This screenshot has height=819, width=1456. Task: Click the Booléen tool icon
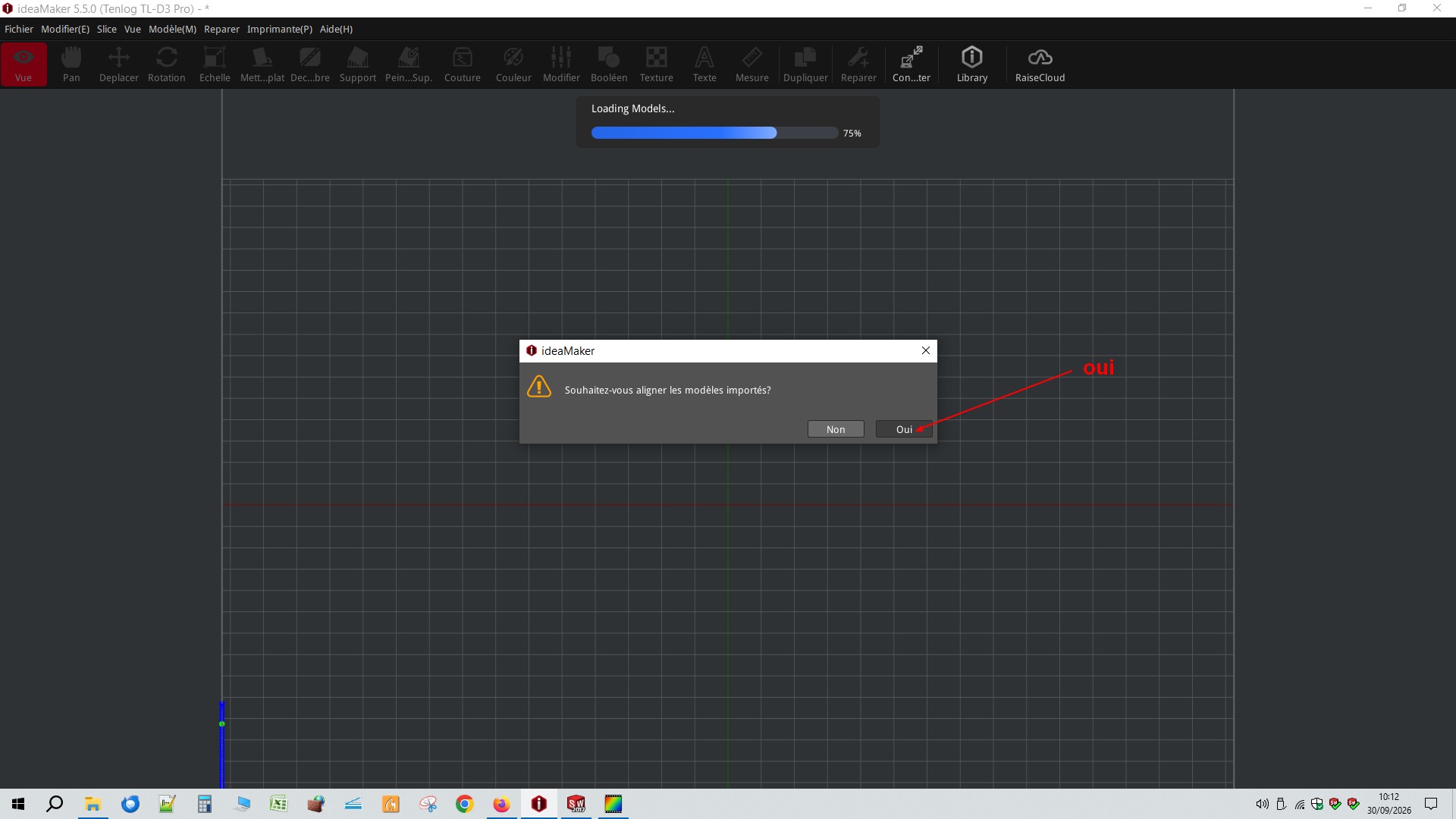coord(609,64)
